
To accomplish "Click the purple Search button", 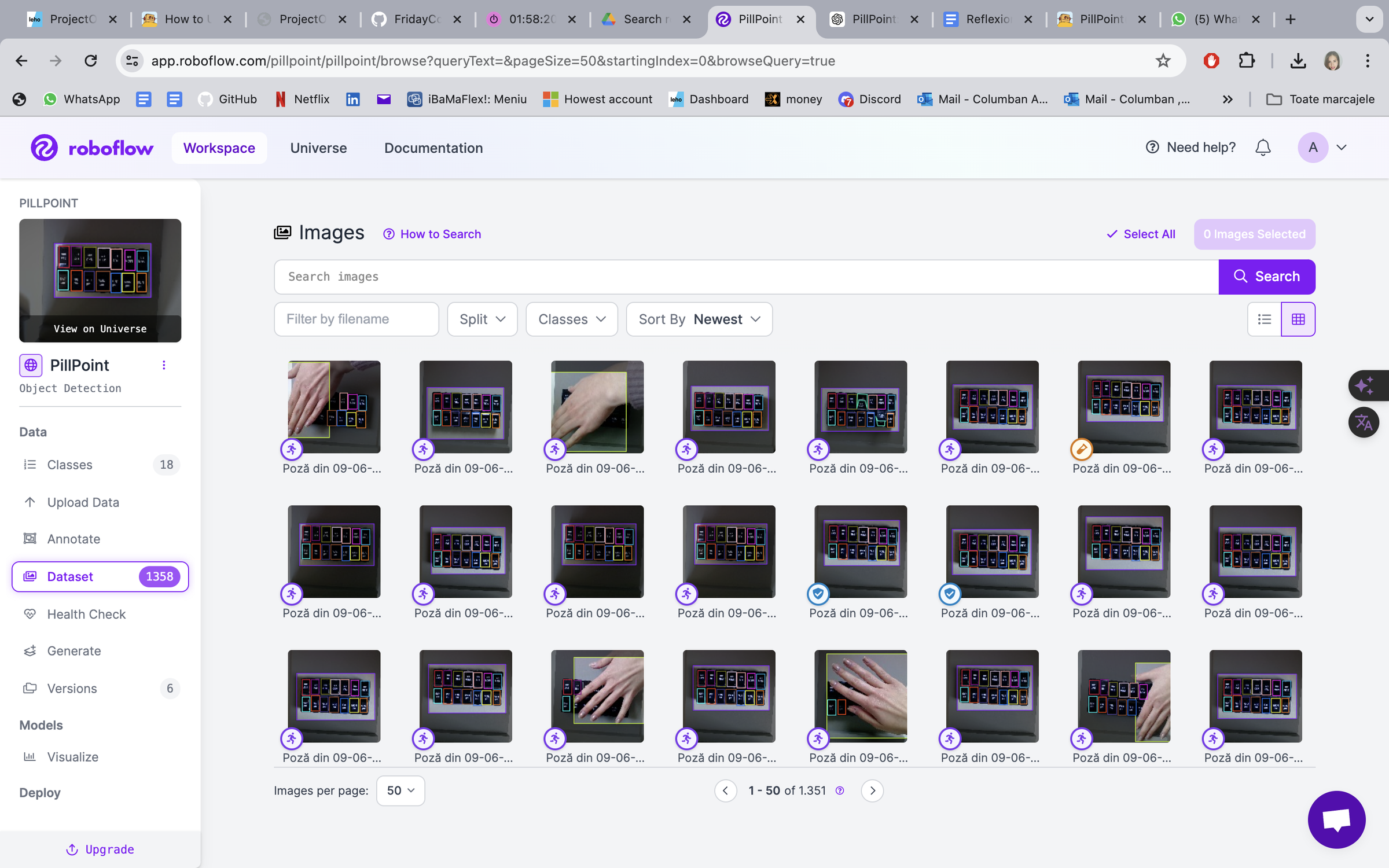I will (1266, 277).
